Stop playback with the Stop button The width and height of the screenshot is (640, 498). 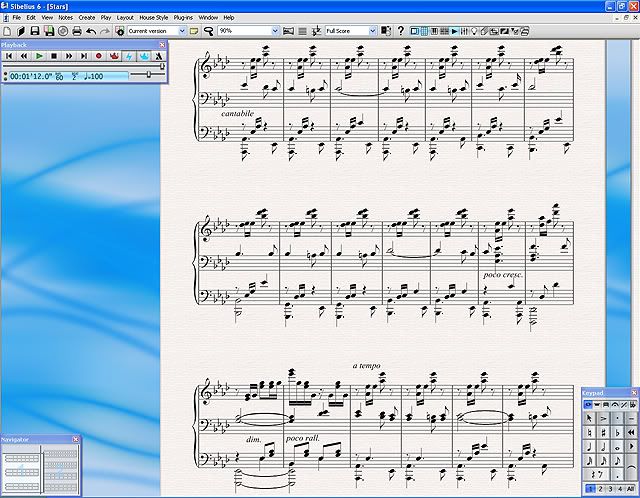54,56
